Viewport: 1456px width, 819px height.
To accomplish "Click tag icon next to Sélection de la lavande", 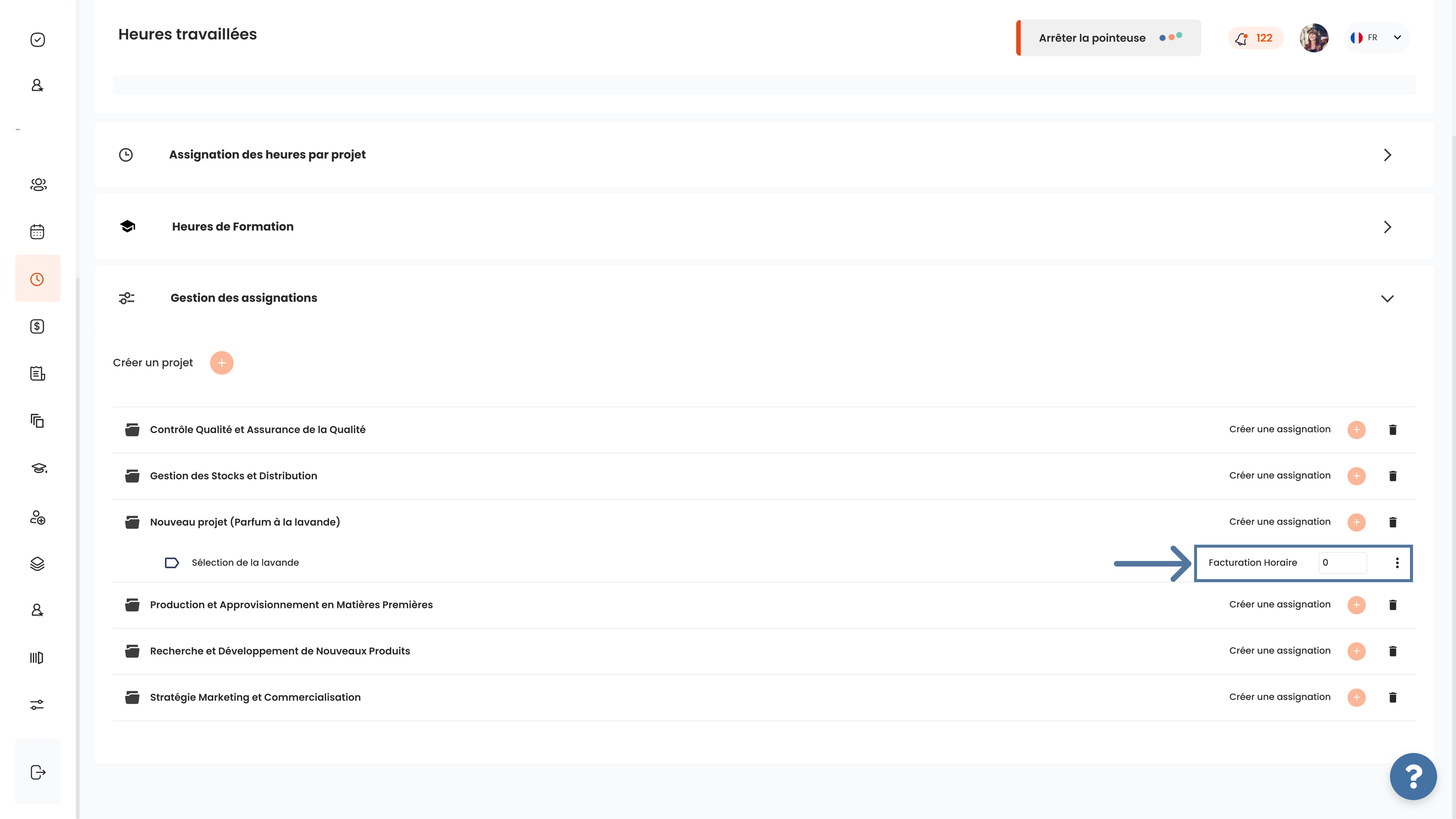I will [x=172, y=563].
